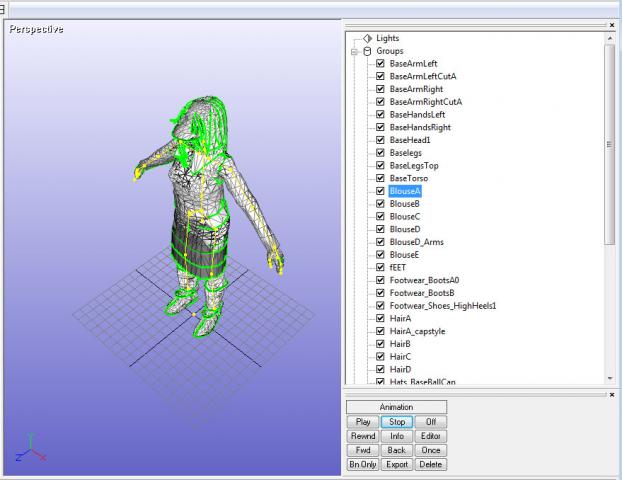Close the Animation panel

coord(612,394)
